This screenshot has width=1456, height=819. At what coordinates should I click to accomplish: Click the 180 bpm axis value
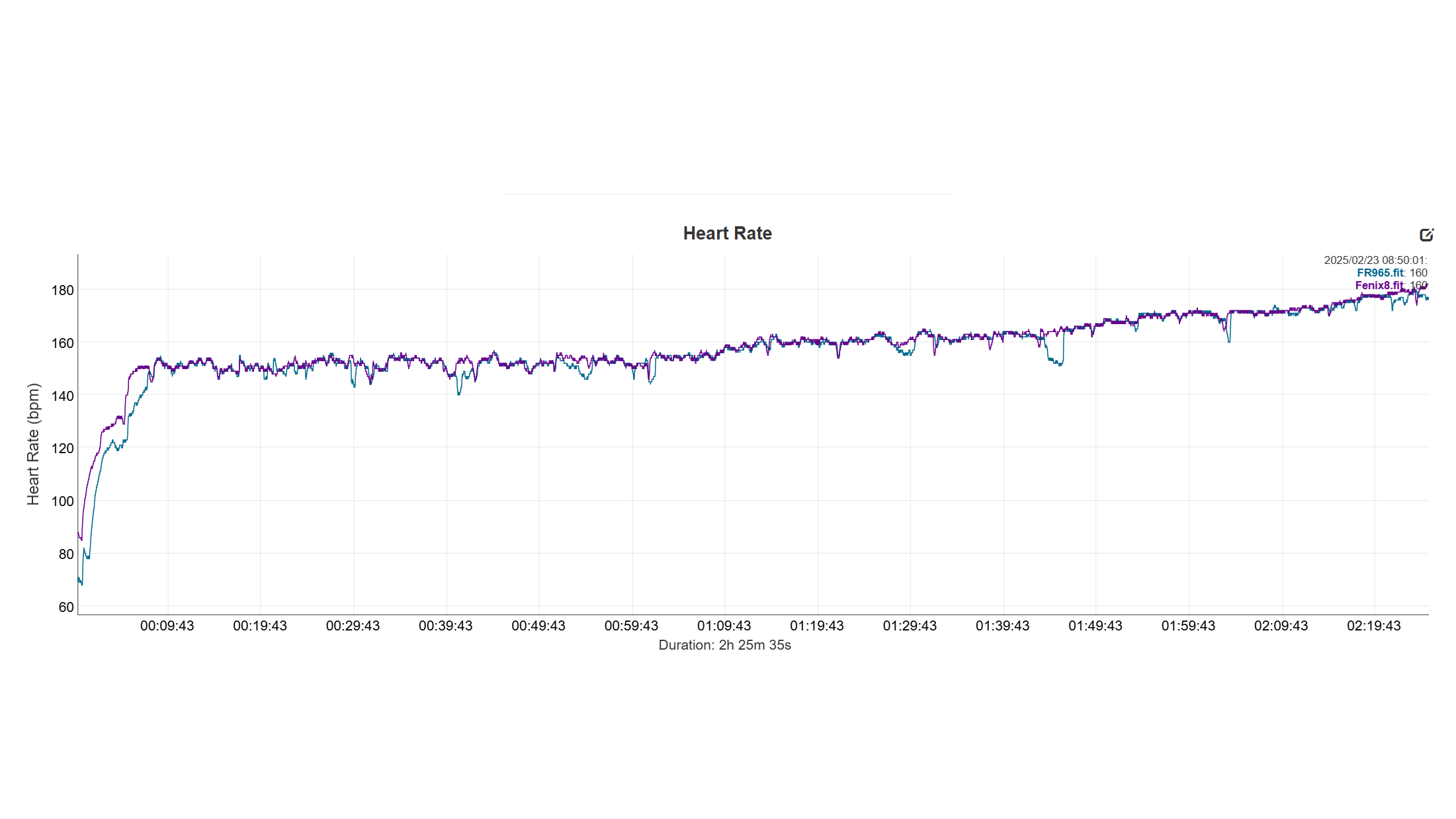[x=63, y=290]
